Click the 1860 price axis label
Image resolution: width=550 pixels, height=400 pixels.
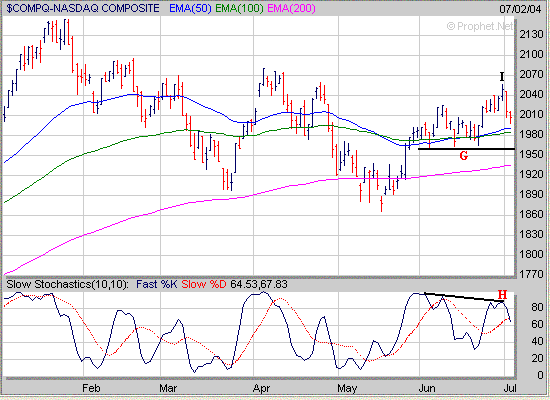click(531, 214)
